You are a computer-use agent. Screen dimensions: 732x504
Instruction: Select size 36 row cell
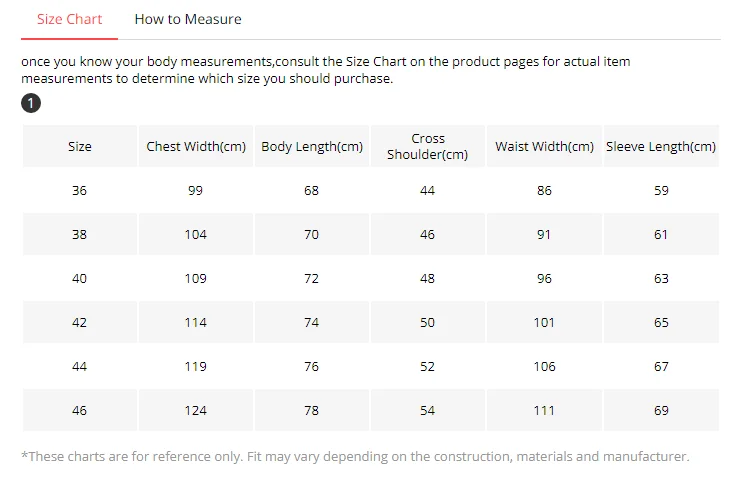(80, 190)
